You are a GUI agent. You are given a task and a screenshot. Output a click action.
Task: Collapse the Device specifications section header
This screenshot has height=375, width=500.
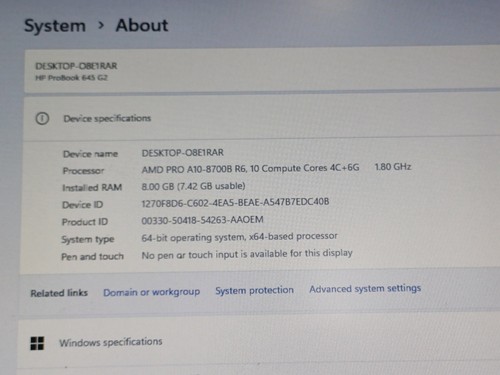click(x=262, y=118)
